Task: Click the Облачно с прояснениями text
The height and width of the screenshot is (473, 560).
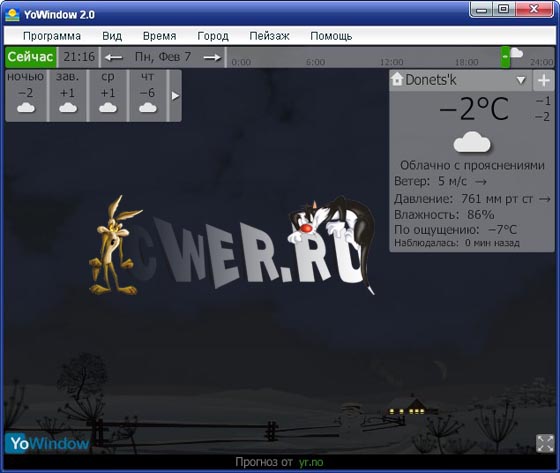Action: tap(472, 165)
